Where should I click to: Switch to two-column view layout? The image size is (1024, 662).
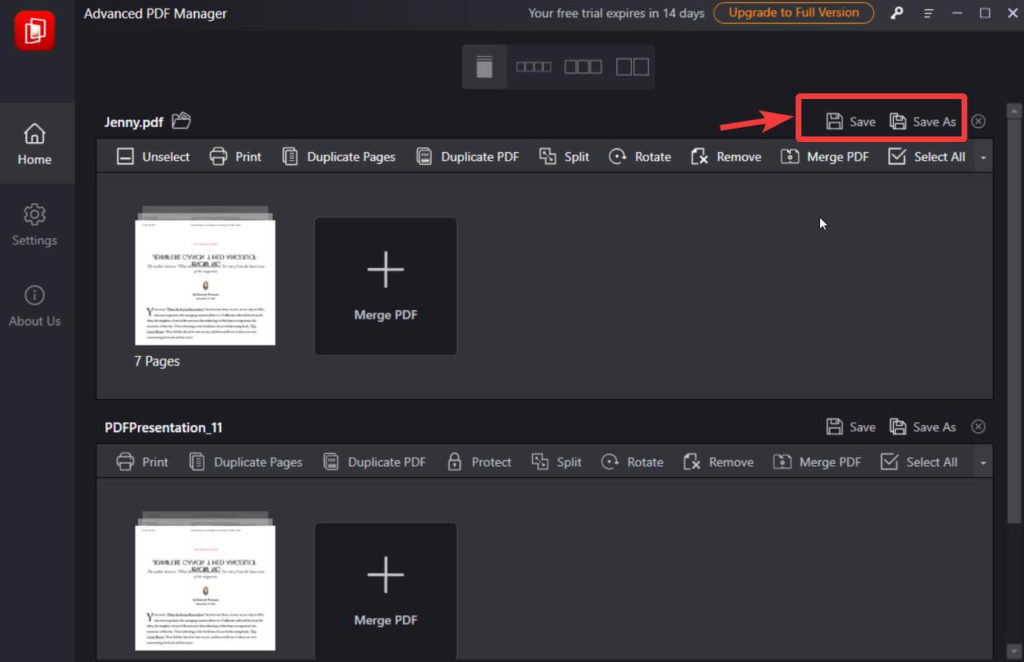coord(632,67)
